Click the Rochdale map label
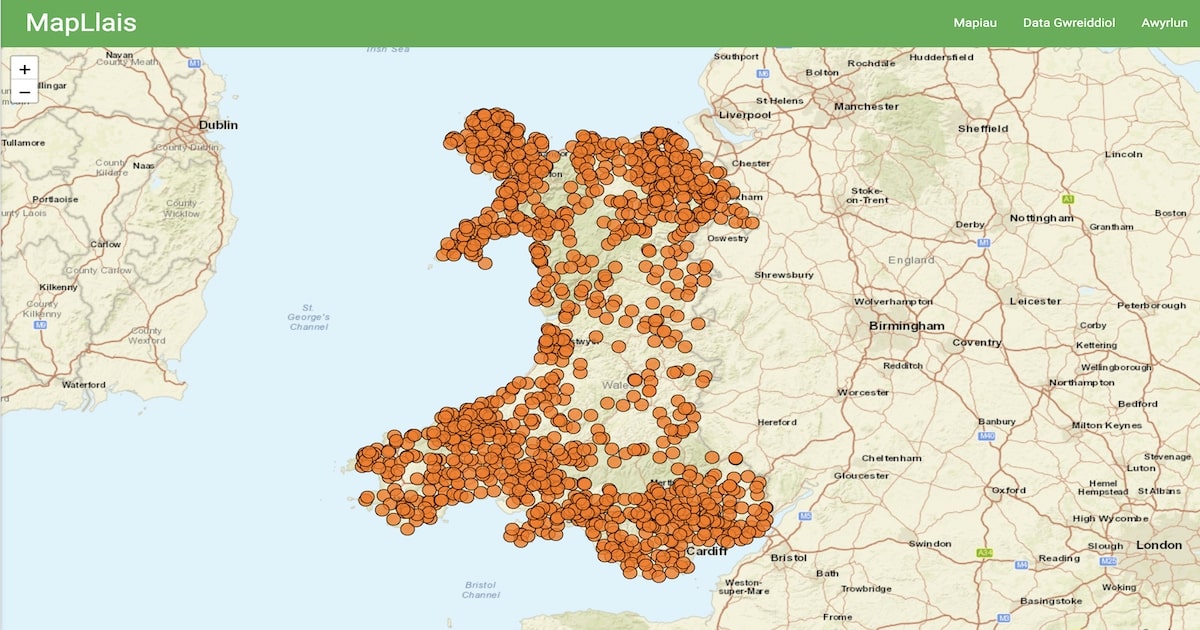This screenshot has width=1200, height=630. pyautogui.click(x=871, y=63)
